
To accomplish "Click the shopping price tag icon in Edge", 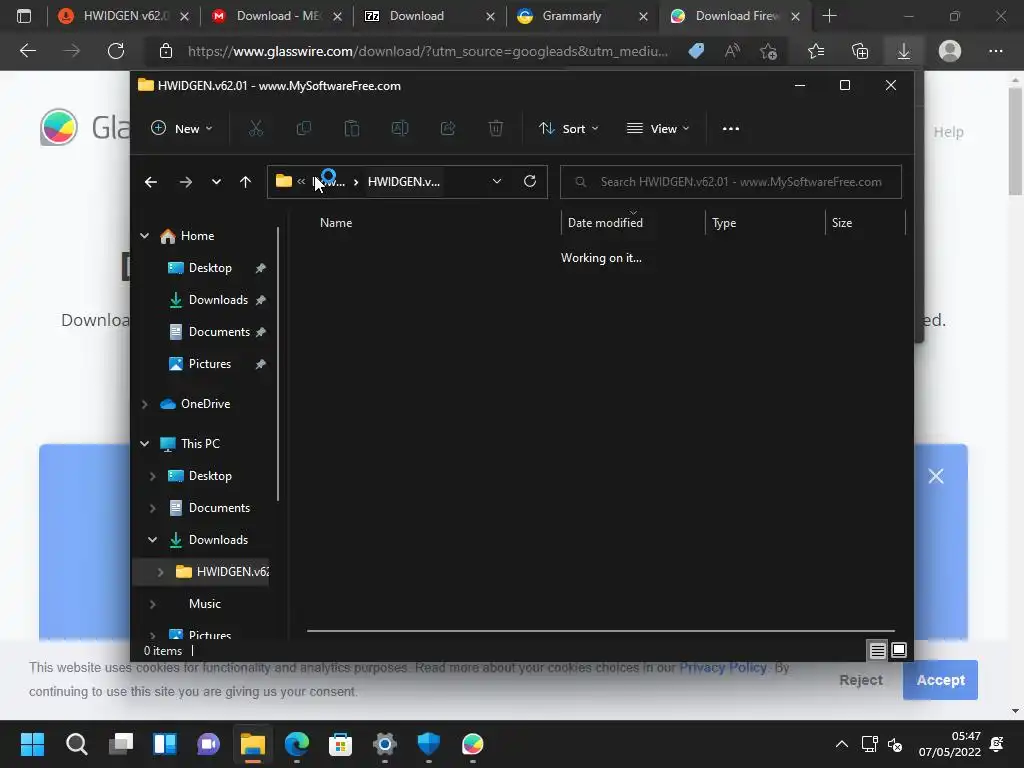I will [x=696, y=51].
